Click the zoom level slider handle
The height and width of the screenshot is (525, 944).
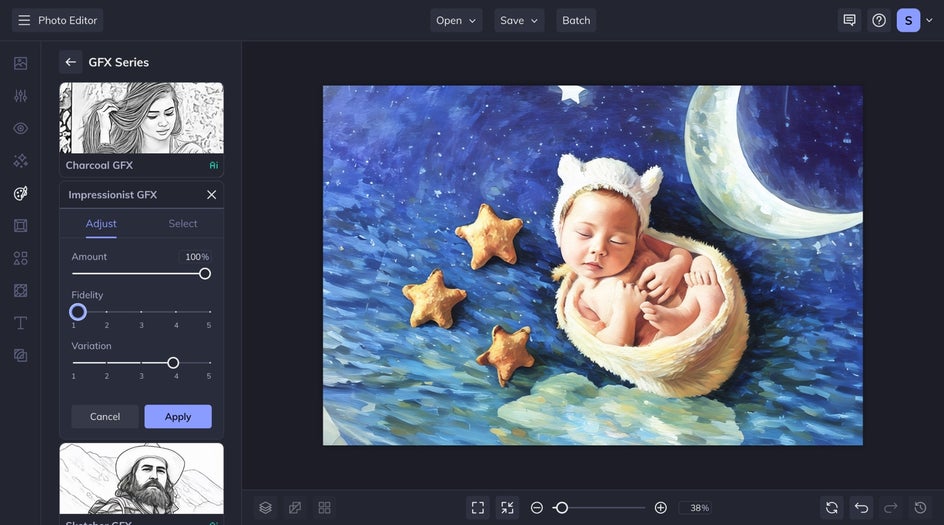[x=562, y=508]
